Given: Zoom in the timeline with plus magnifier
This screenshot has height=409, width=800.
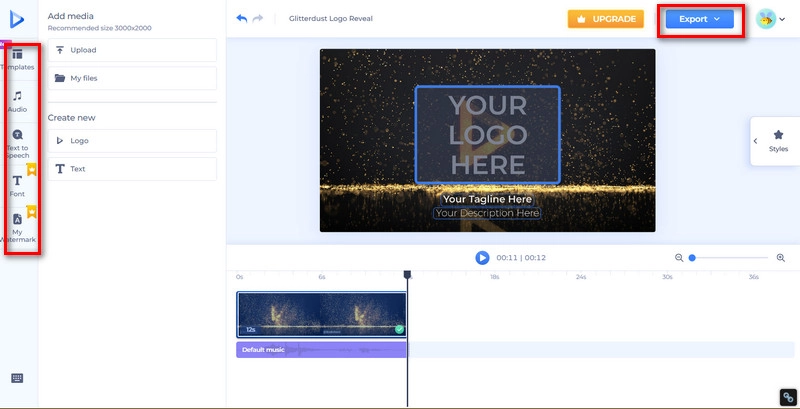Looking at the screenshot, I should (x=781, y=258).
